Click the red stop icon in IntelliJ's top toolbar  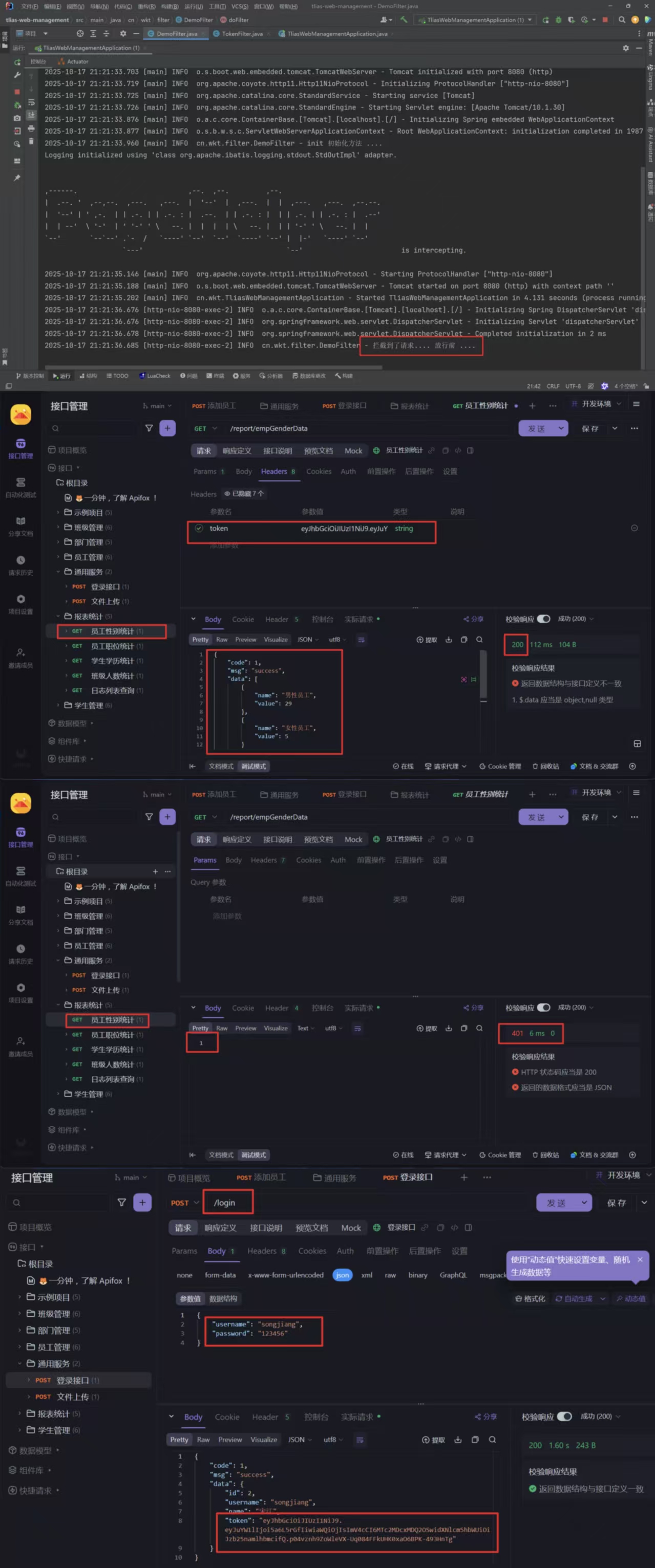[605, 19]
